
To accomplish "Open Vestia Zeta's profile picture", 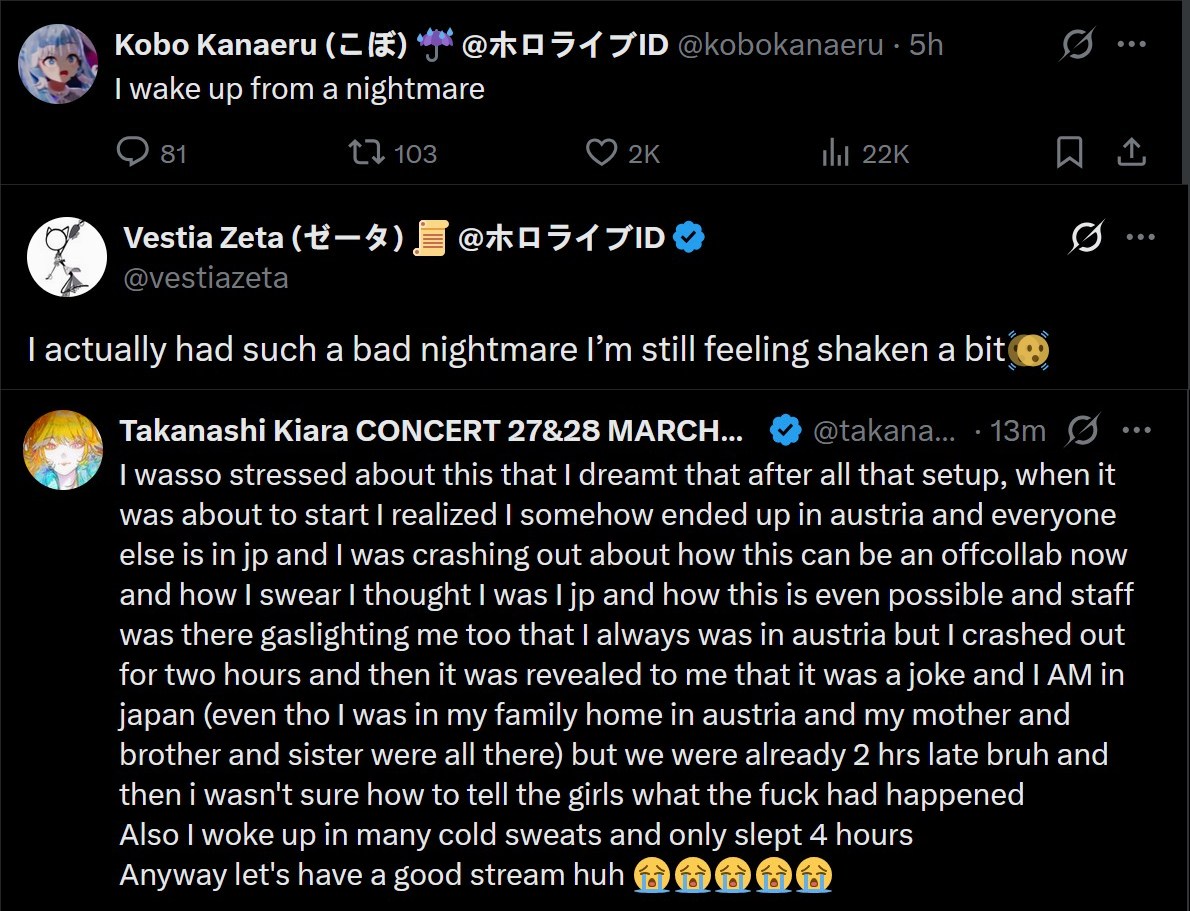I will pos(66,256).
